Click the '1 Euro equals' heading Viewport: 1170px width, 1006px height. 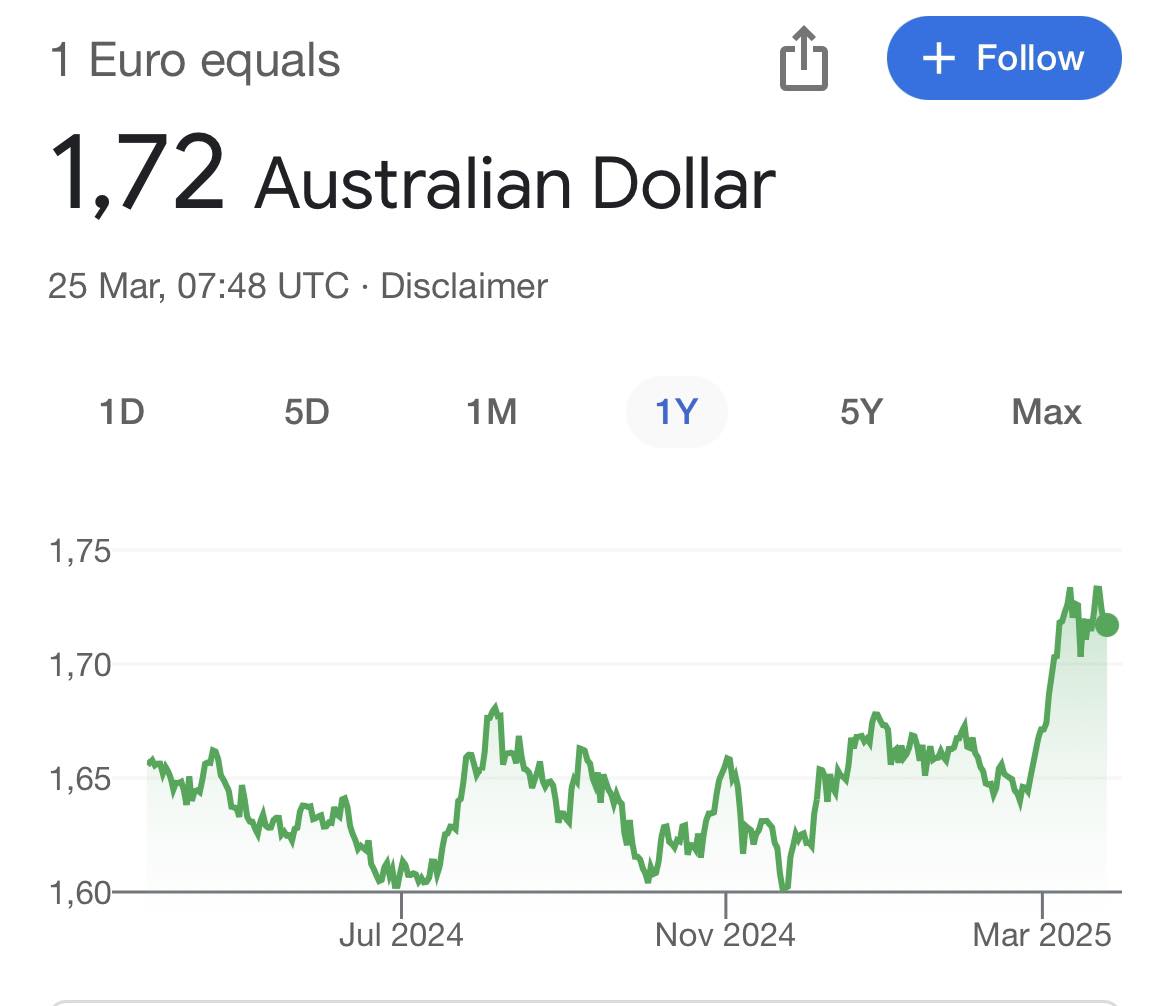pos(195,60)
